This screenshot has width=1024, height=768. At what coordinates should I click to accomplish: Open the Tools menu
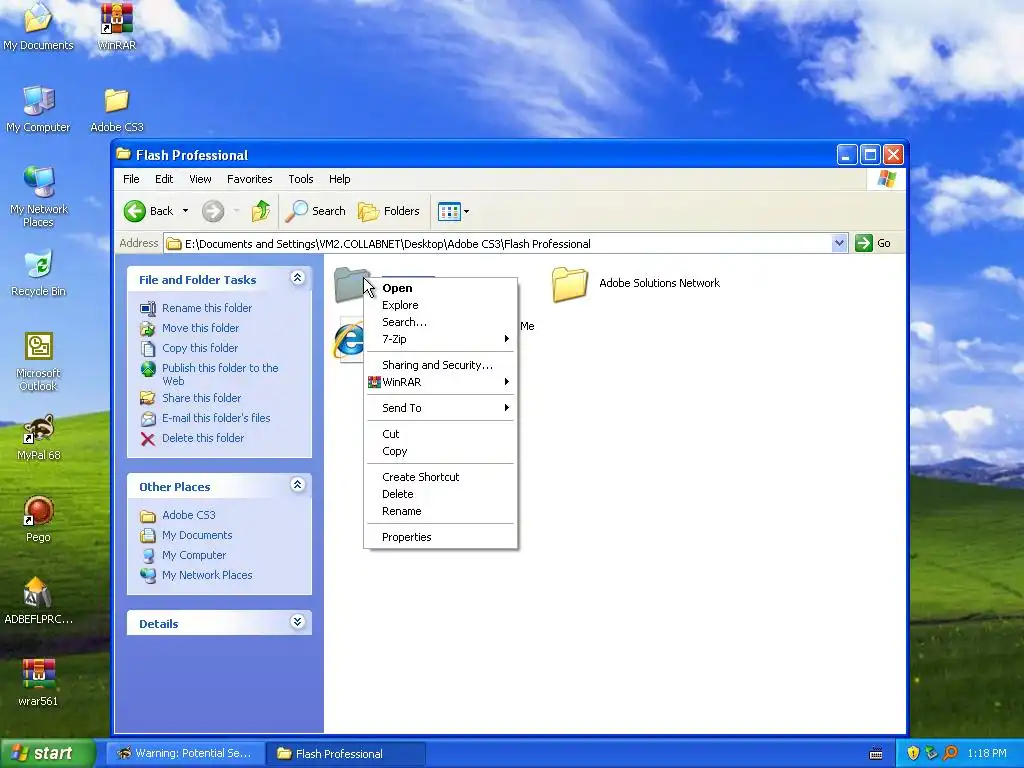click(301, 179)
